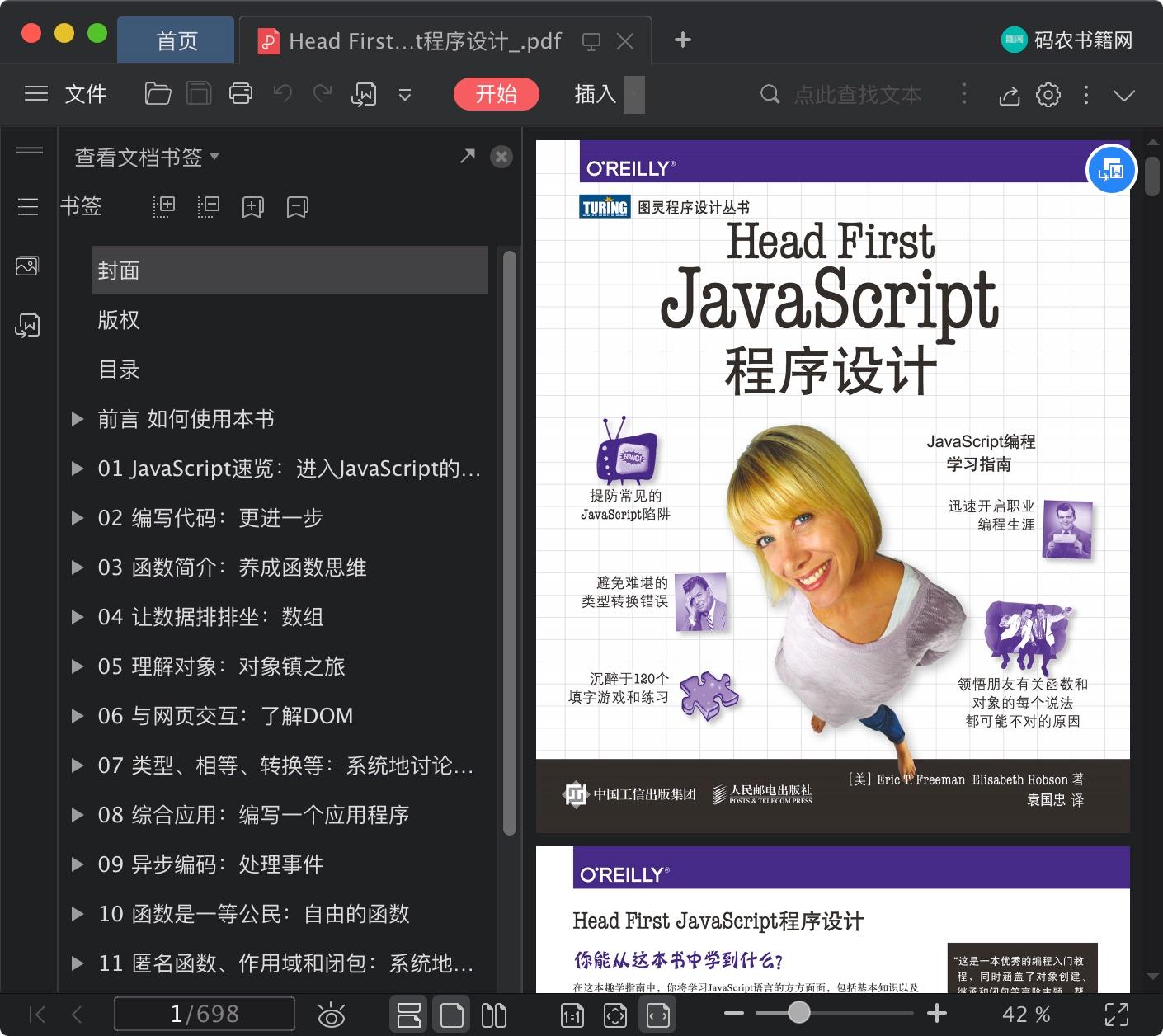Close the Head First pdf tab
The width and height of the screenshot is (1163, 1036).
[x=626, y=41]
